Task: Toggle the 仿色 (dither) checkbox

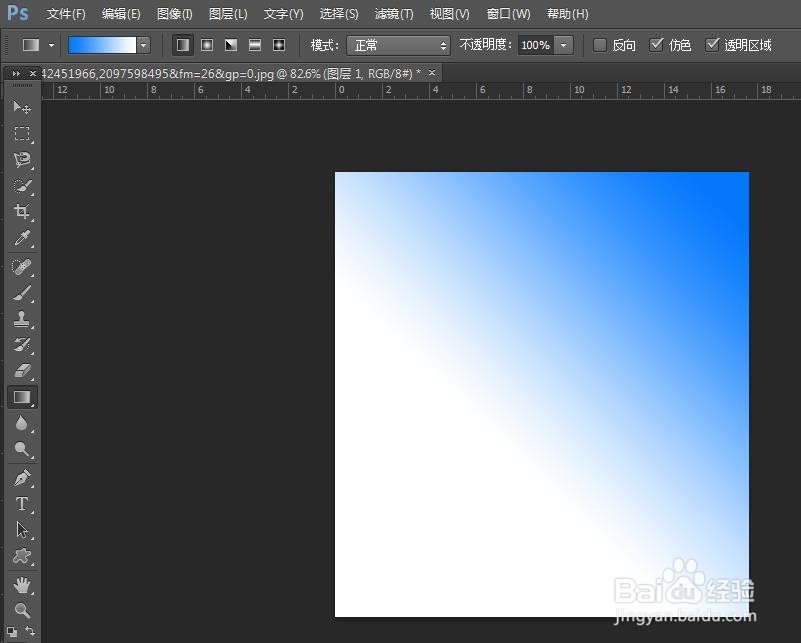Action: tap(656, 45)
